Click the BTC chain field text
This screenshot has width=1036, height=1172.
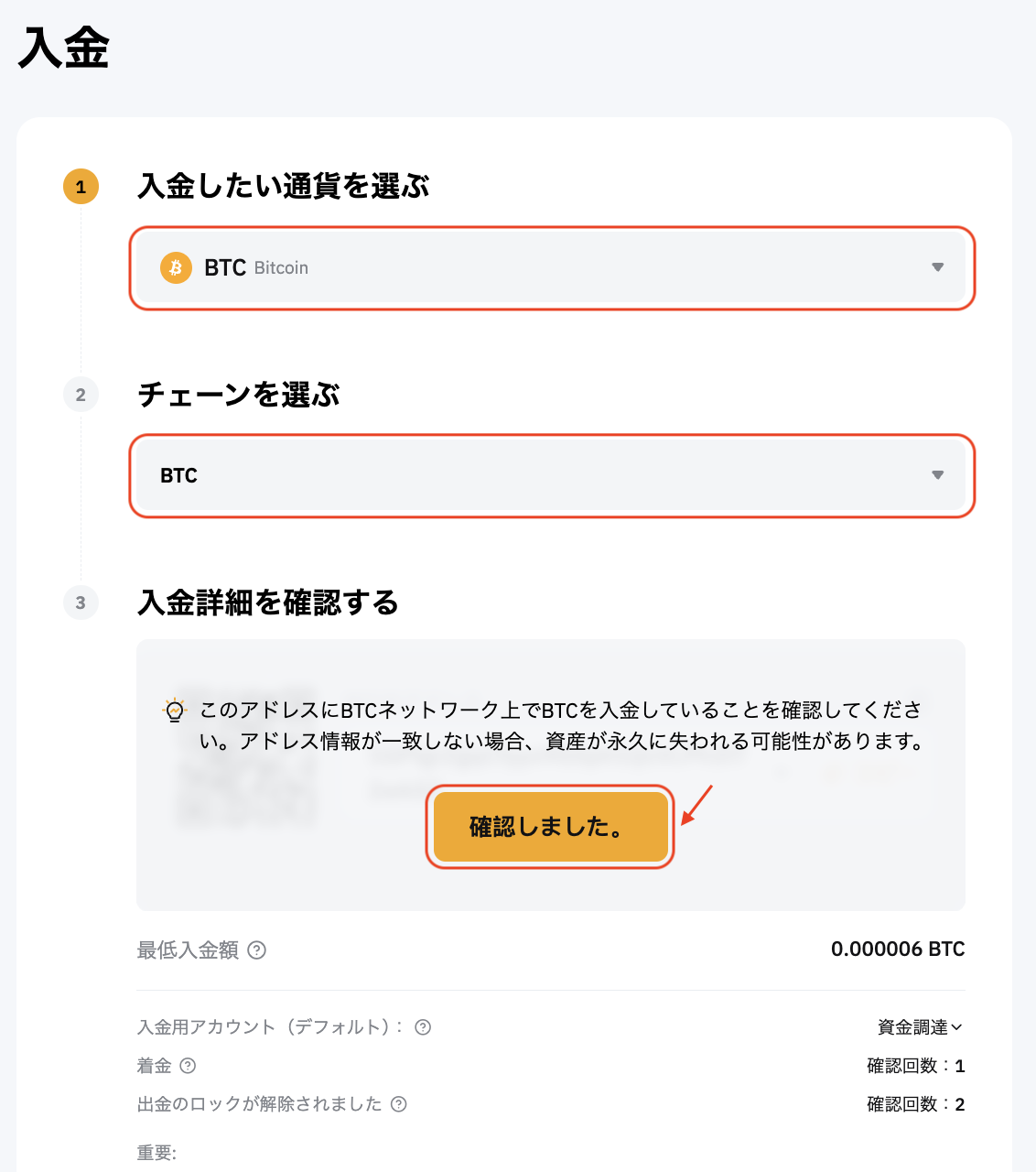point(178,475)
